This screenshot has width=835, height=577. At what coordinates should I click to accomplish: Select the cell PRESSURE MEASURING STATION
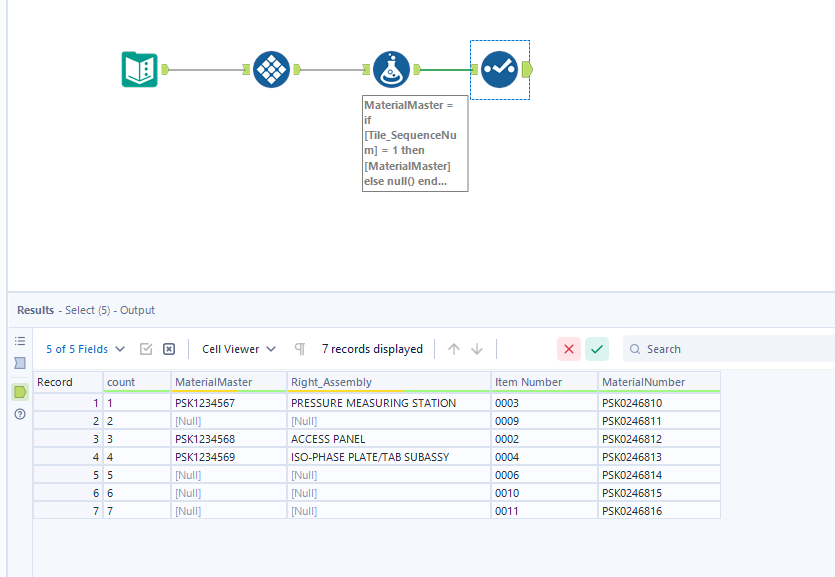coord(389,403)
